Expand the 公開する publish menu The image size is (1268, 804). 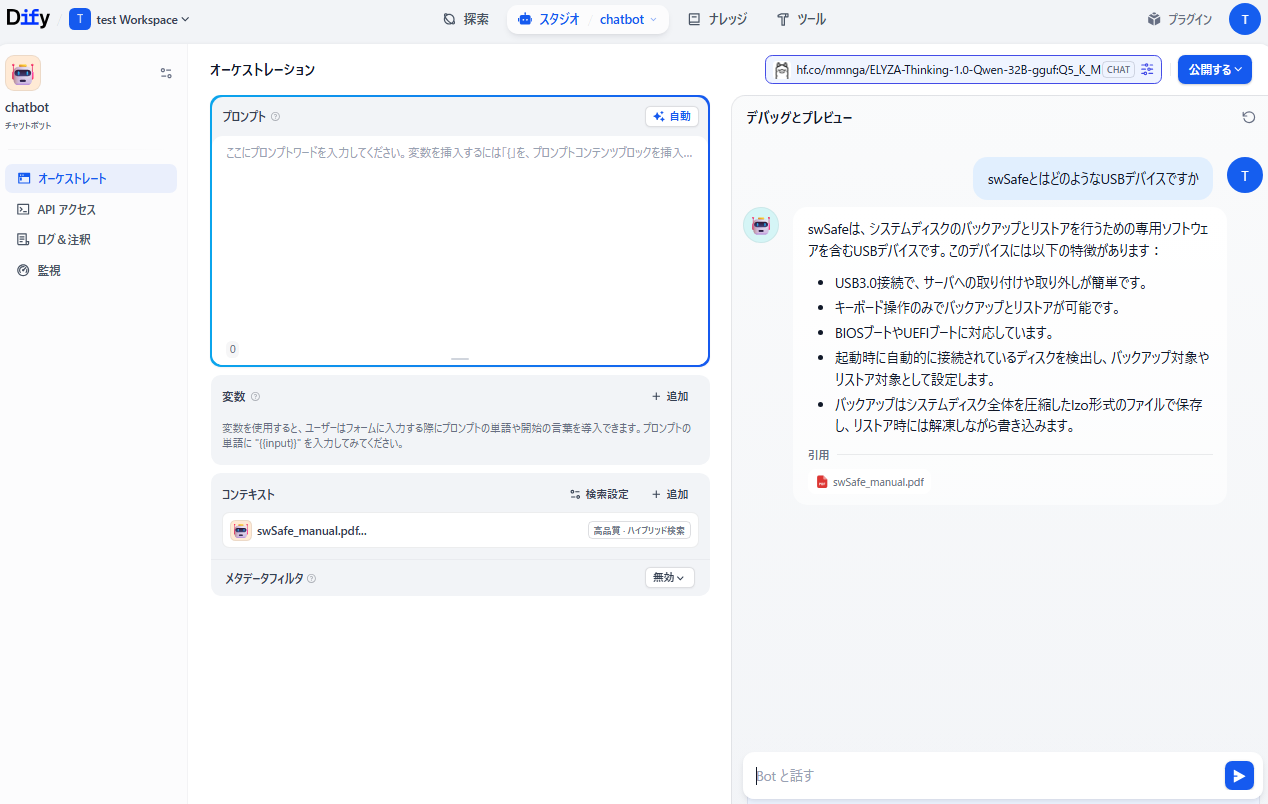click(x=1214, y=70)
